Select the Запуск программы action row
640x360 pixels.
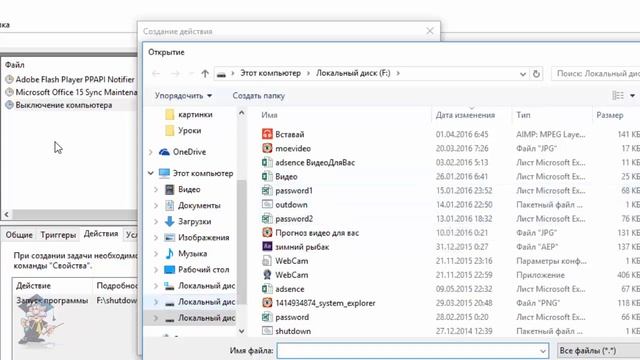pos(76,301)
